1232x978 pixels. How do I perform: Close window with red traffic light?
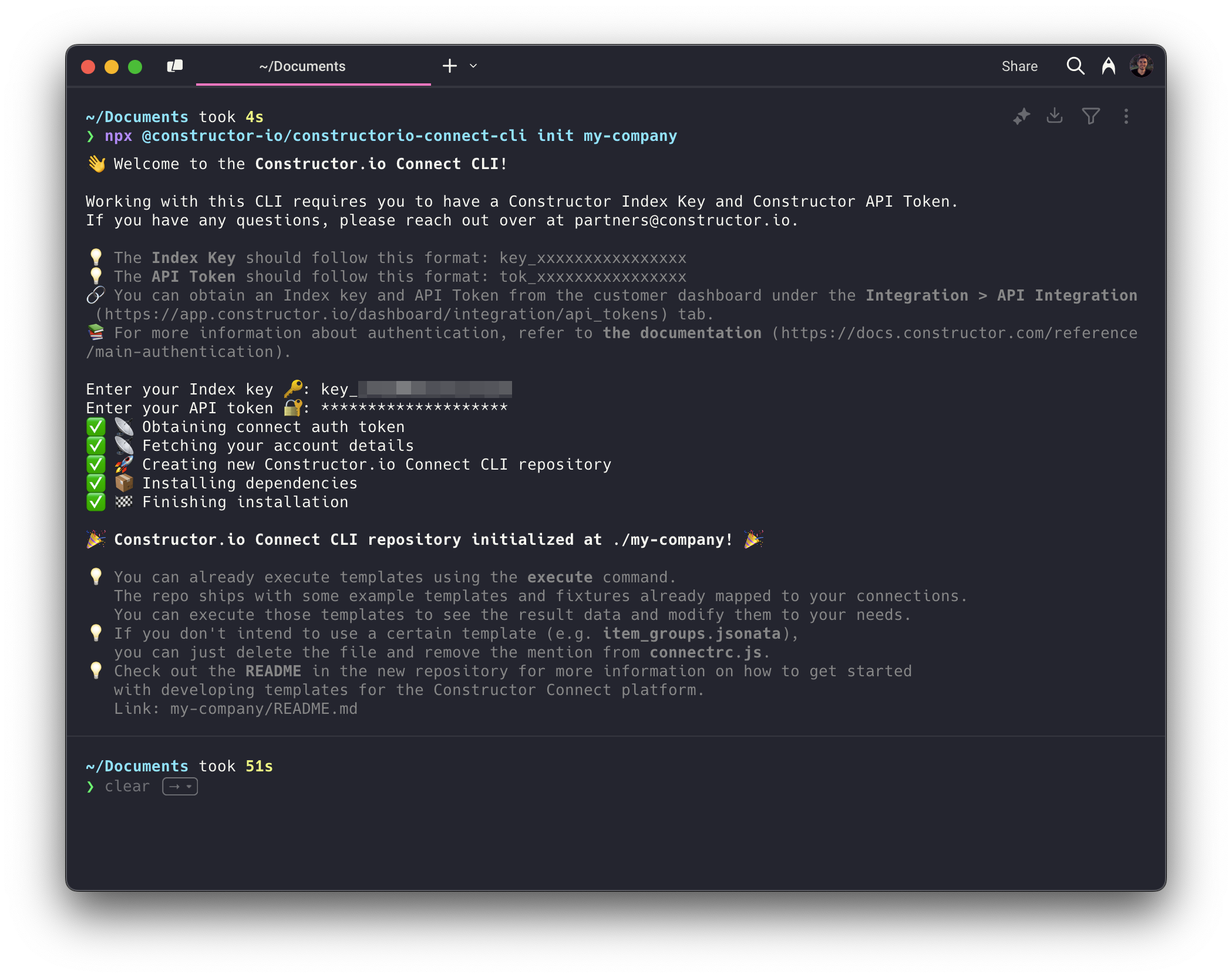coord(88,66)
